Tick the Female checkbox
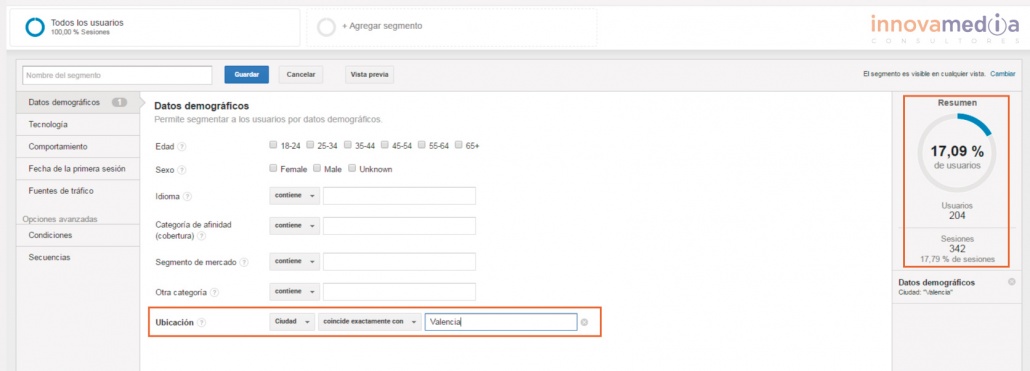Image resolution: width=1030 pixels, height=371 pixels. click(x=273, y=169)
